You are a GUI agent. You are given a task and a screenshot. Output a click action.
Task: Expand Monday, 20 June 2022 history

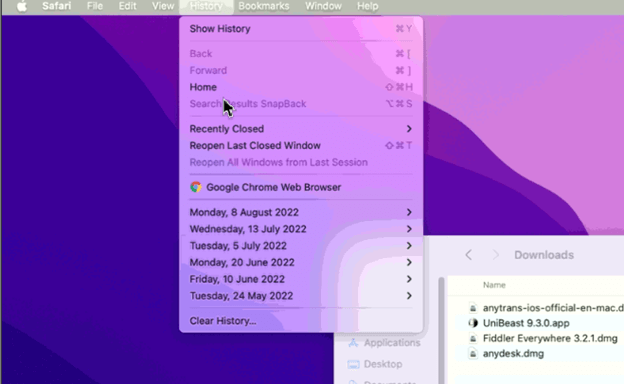[301, 262]
